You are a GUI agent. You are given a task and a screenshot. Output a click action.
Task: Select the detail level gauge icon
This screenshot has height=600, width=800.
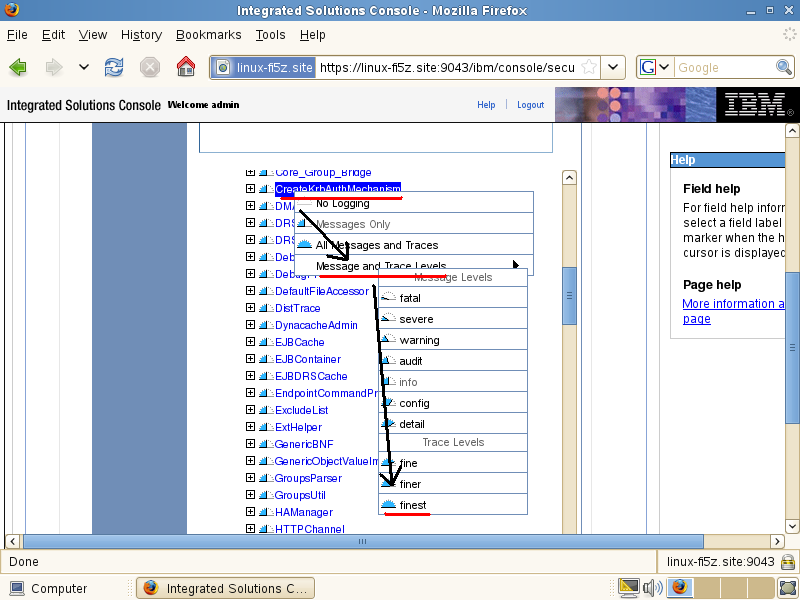(388, 423)
